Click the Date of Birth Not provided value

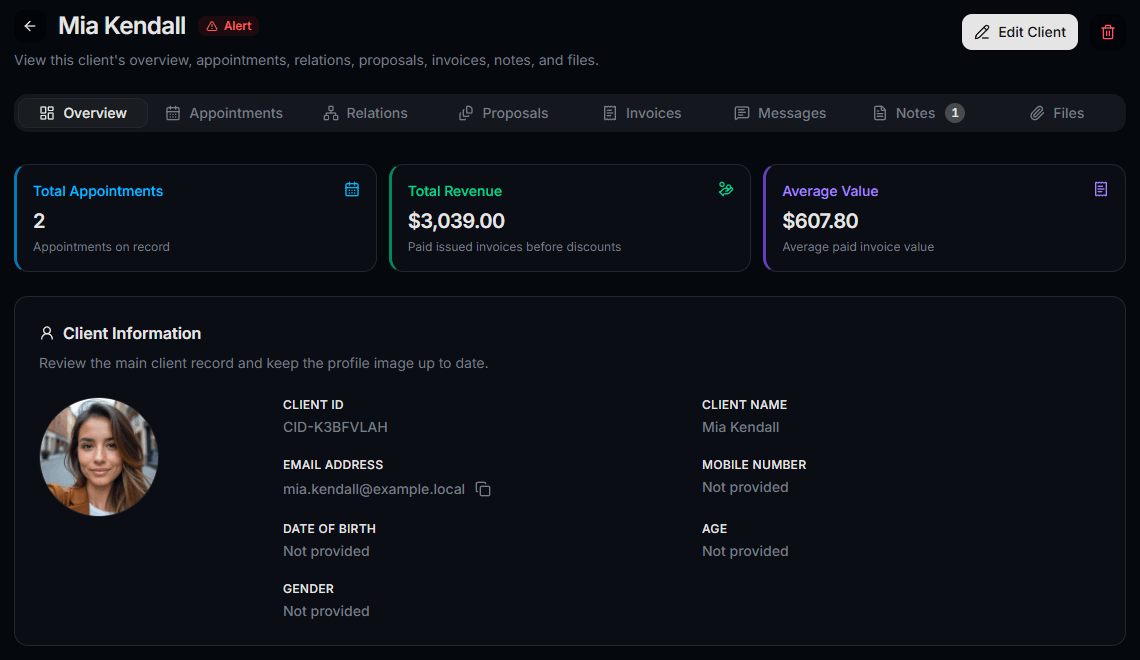pos(326,551)
